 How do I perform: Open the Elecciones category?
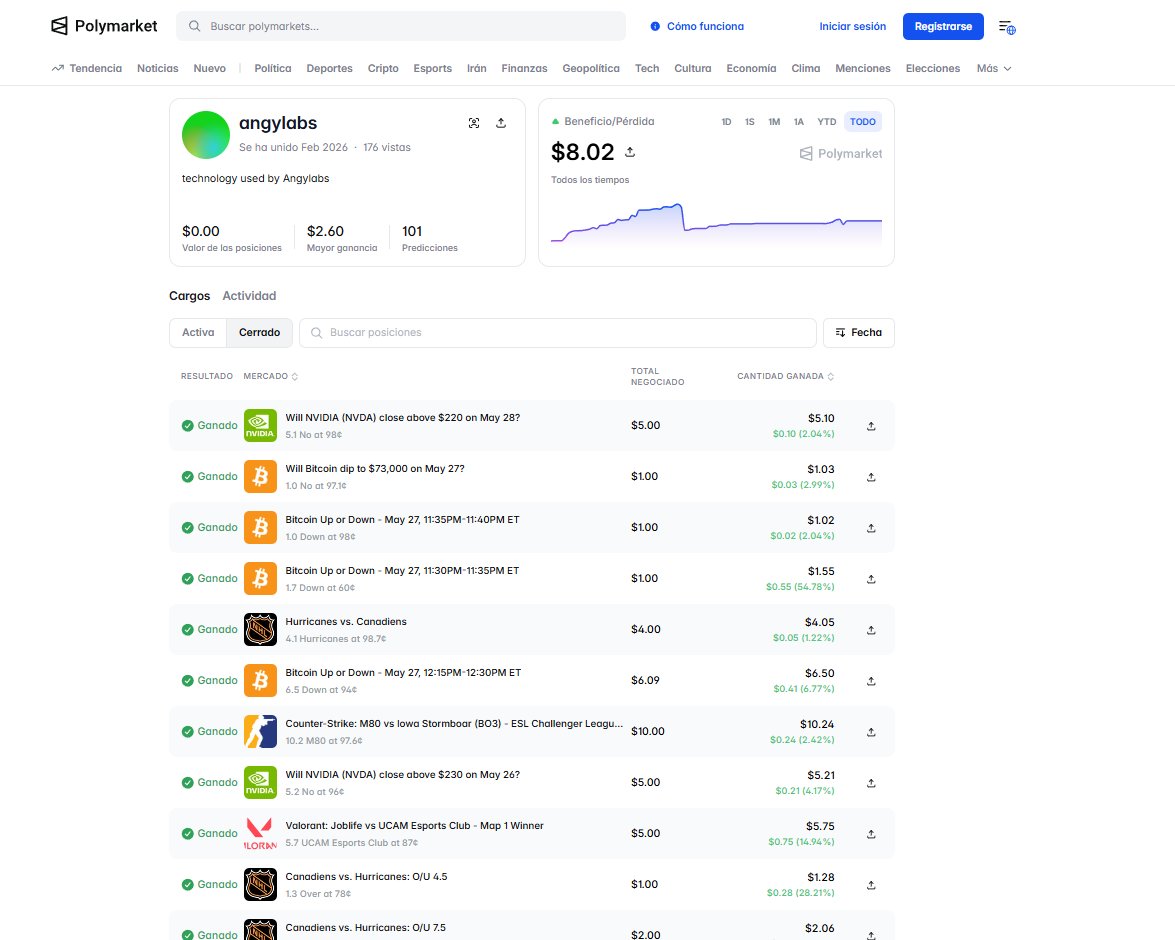tap(932, 68)
